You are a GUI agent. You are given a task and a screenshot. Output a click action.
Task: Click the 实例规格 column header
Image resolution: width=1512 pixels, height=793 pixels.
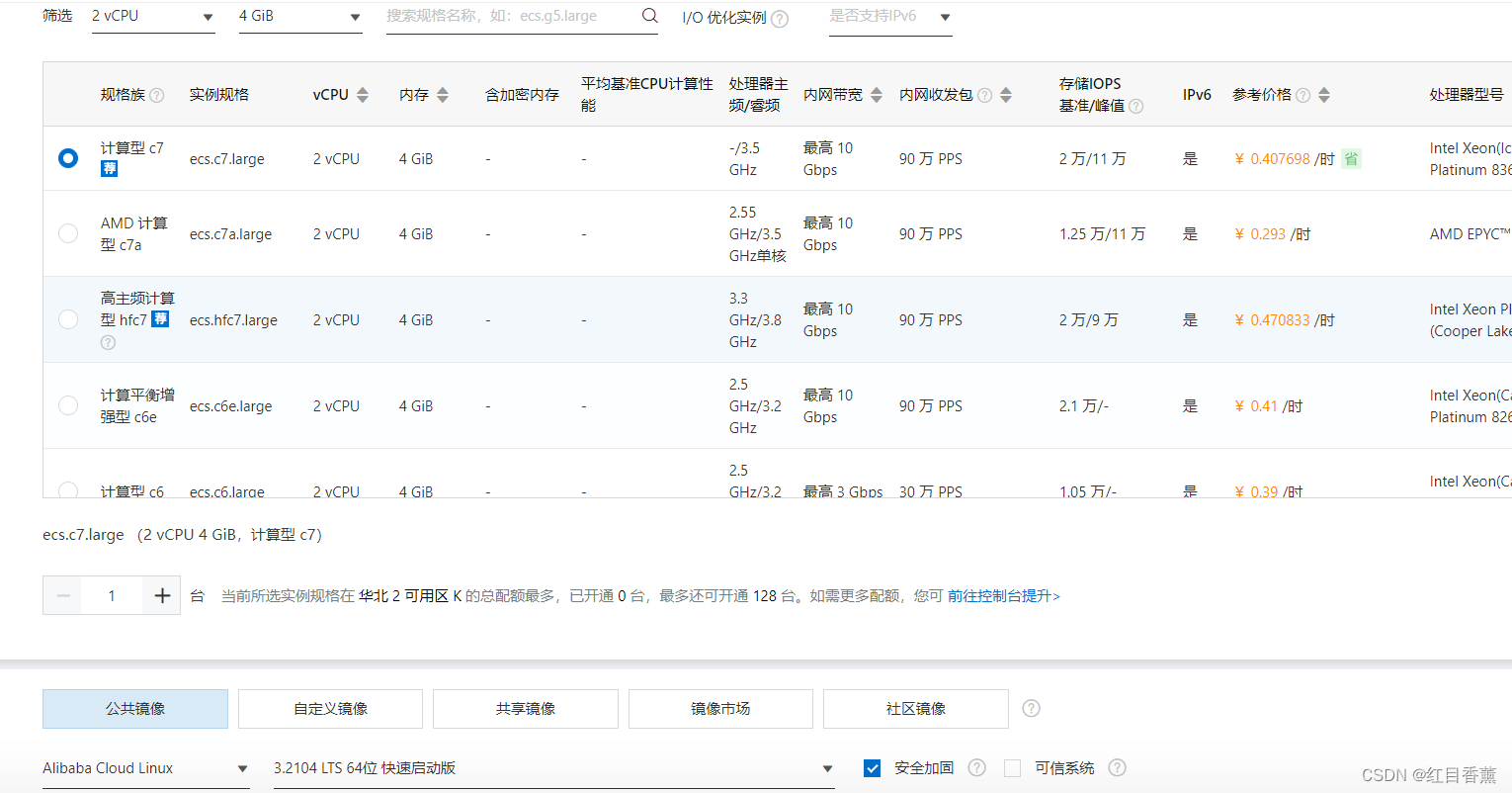coord(219,95)
